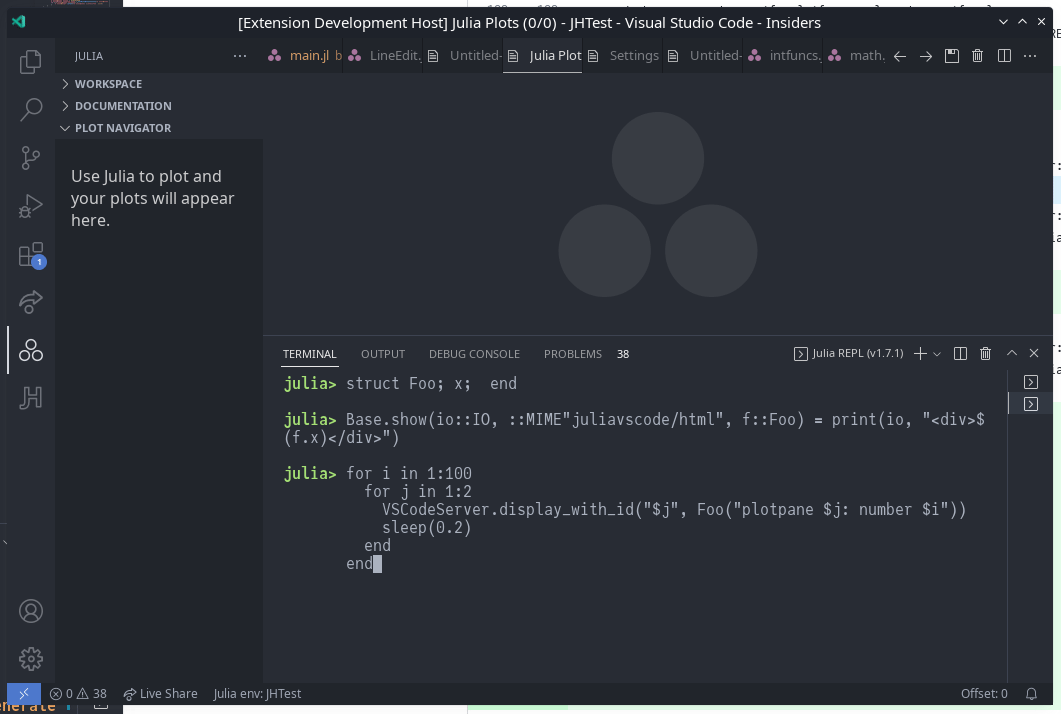The height and width of the screenshot is (714, 1061).
Task: Click Live Share in status bar
Action: [160, 694]
